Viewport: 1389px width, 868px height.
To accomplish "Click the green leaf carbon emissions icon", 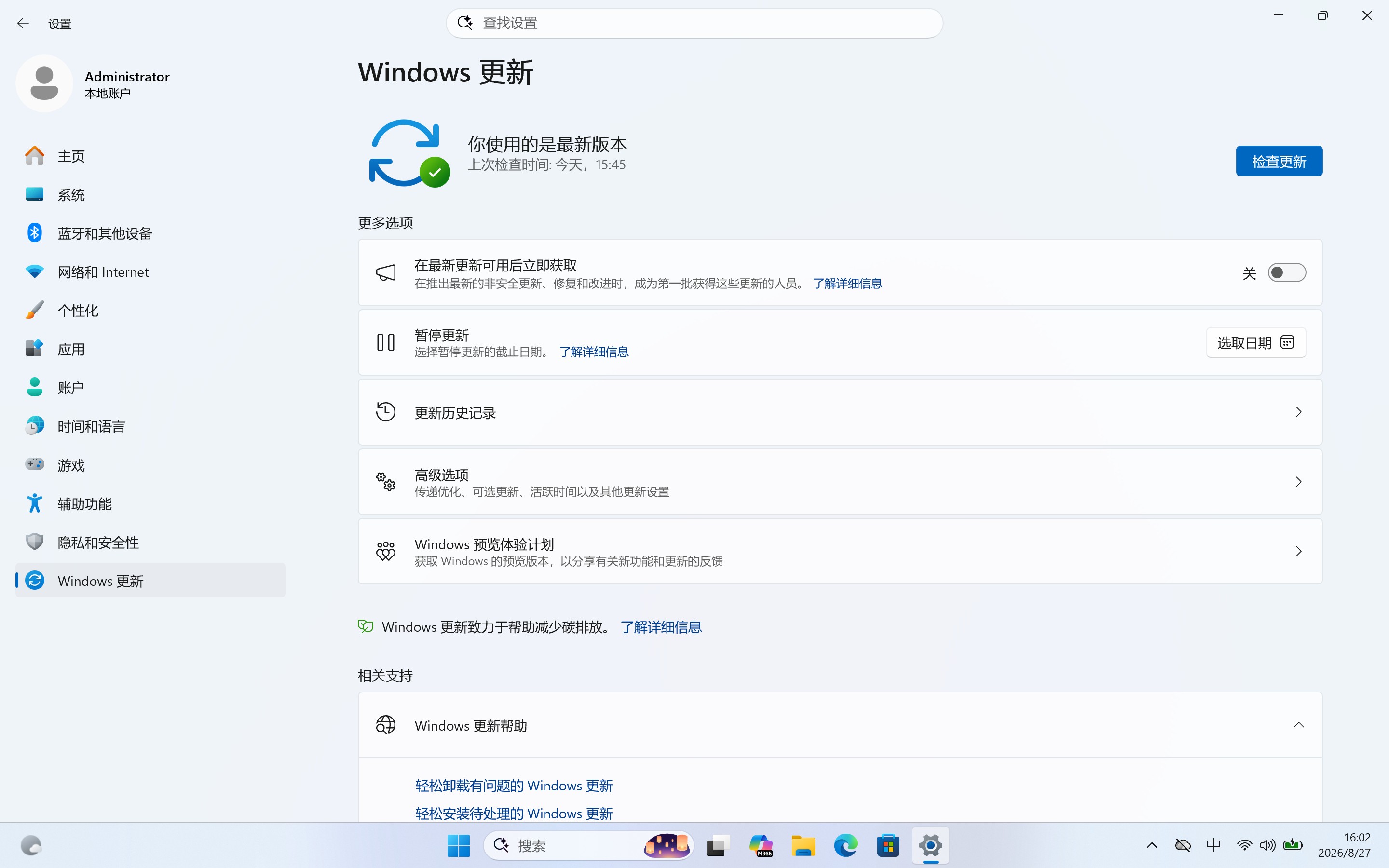I will coord(366,626).
